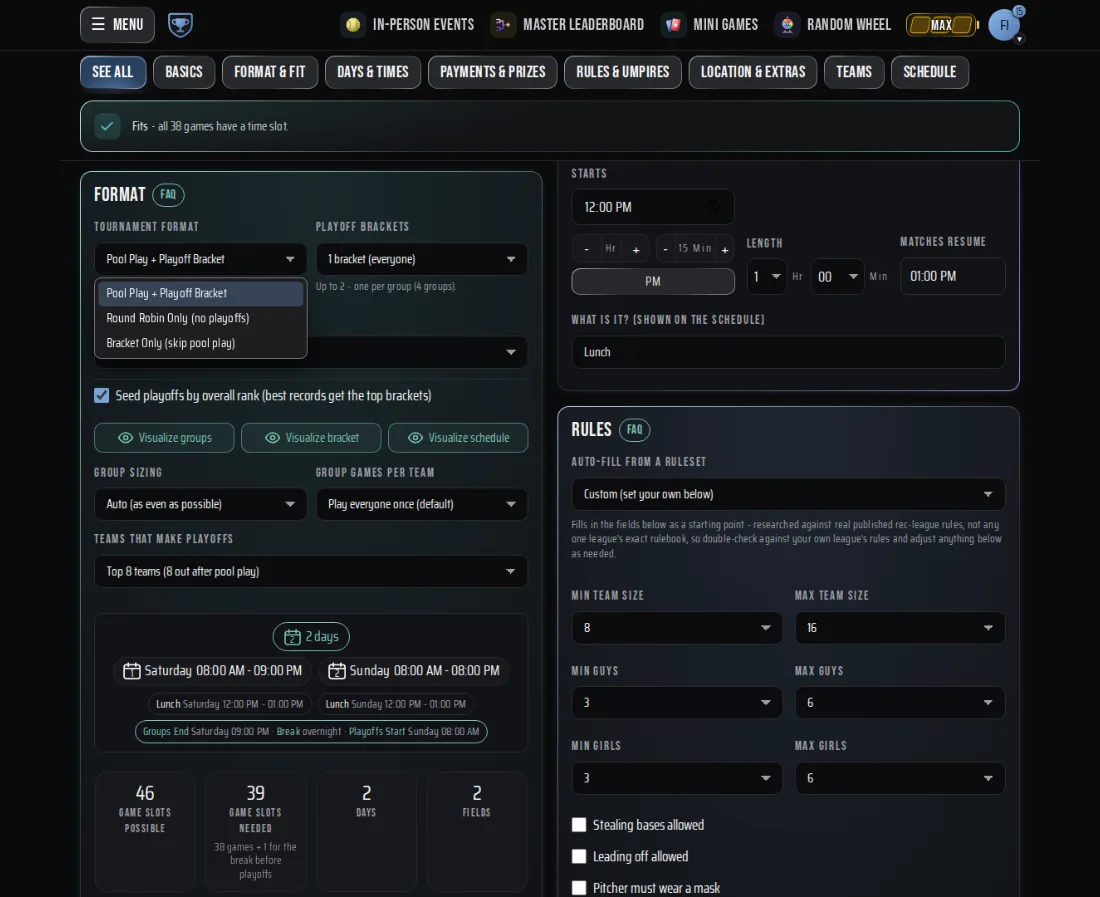This screenshot has height=897, width=1100.
Task: Click Visualize bracket button
Action: coord(311,438)
